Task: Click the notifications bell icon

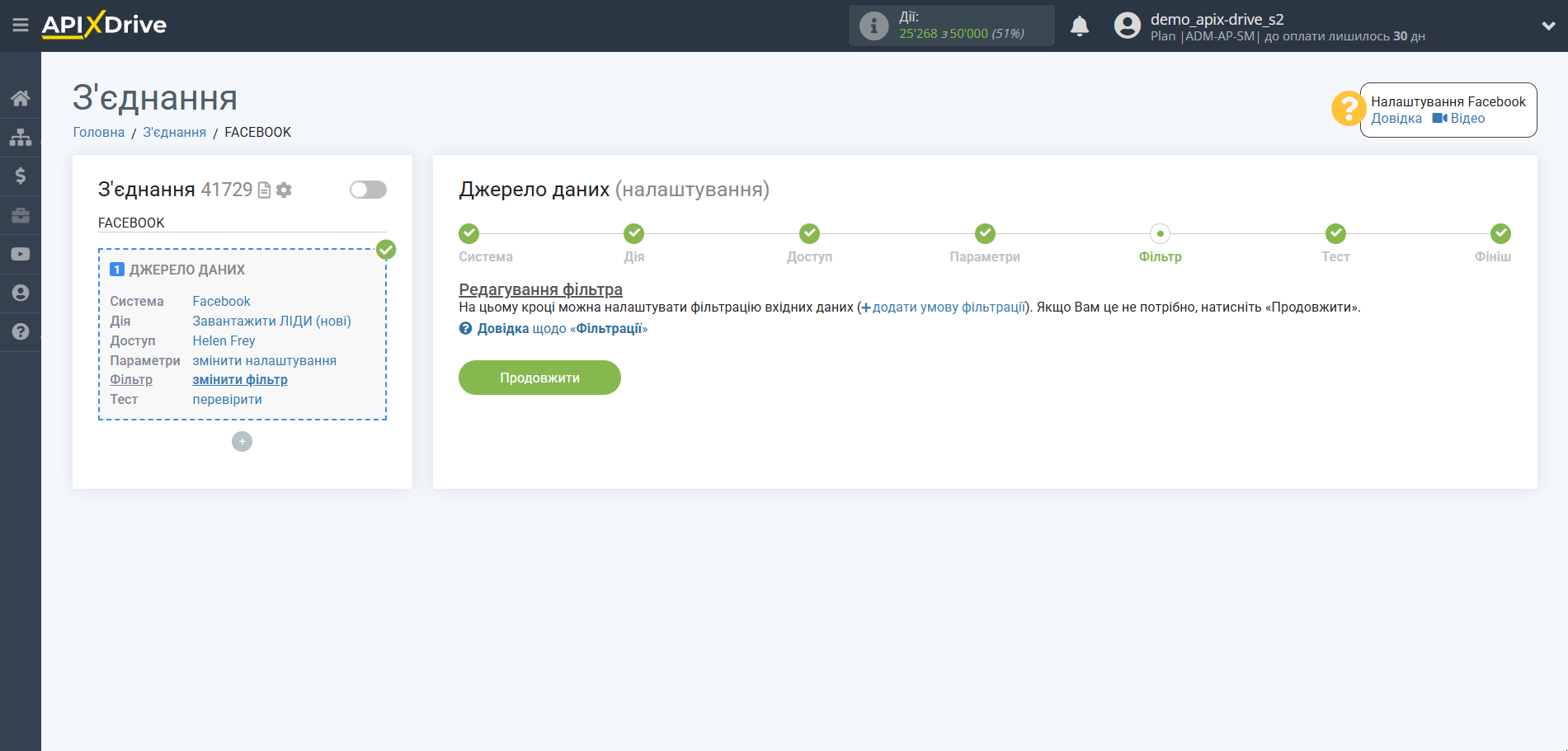Action: (1079, 26)
